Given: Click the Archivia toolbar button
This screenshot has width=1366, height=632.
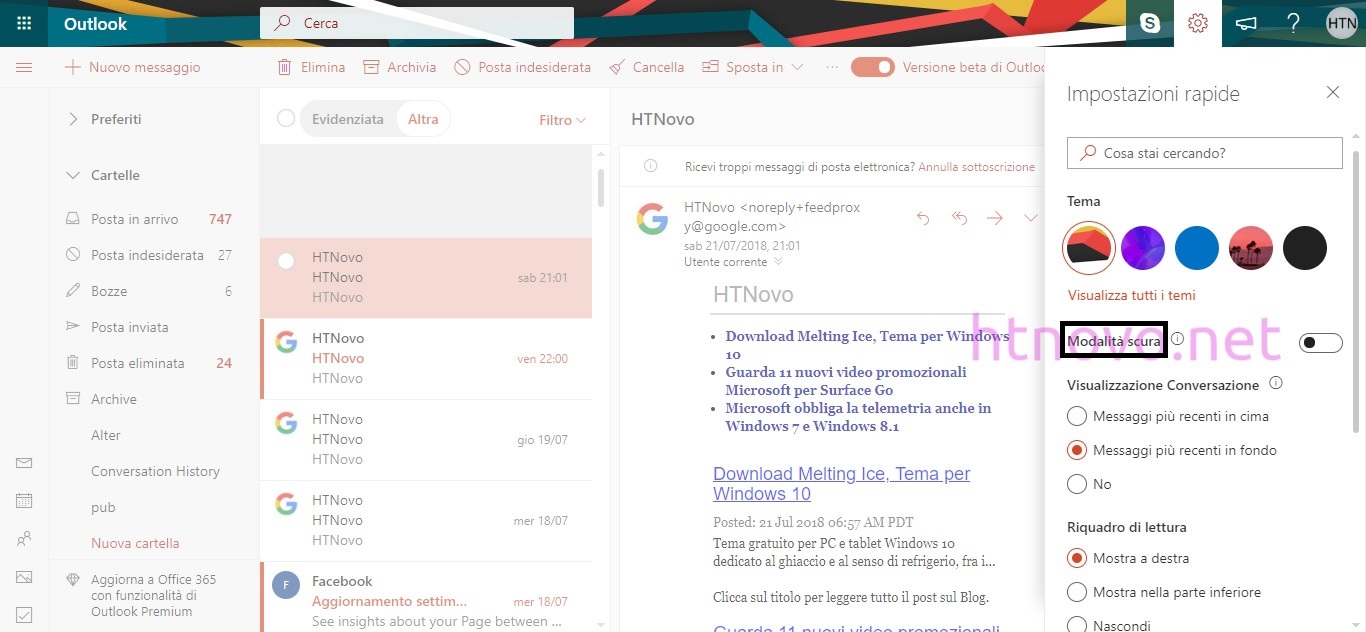Looking at the screenshot, I should (x=399, y=67).
